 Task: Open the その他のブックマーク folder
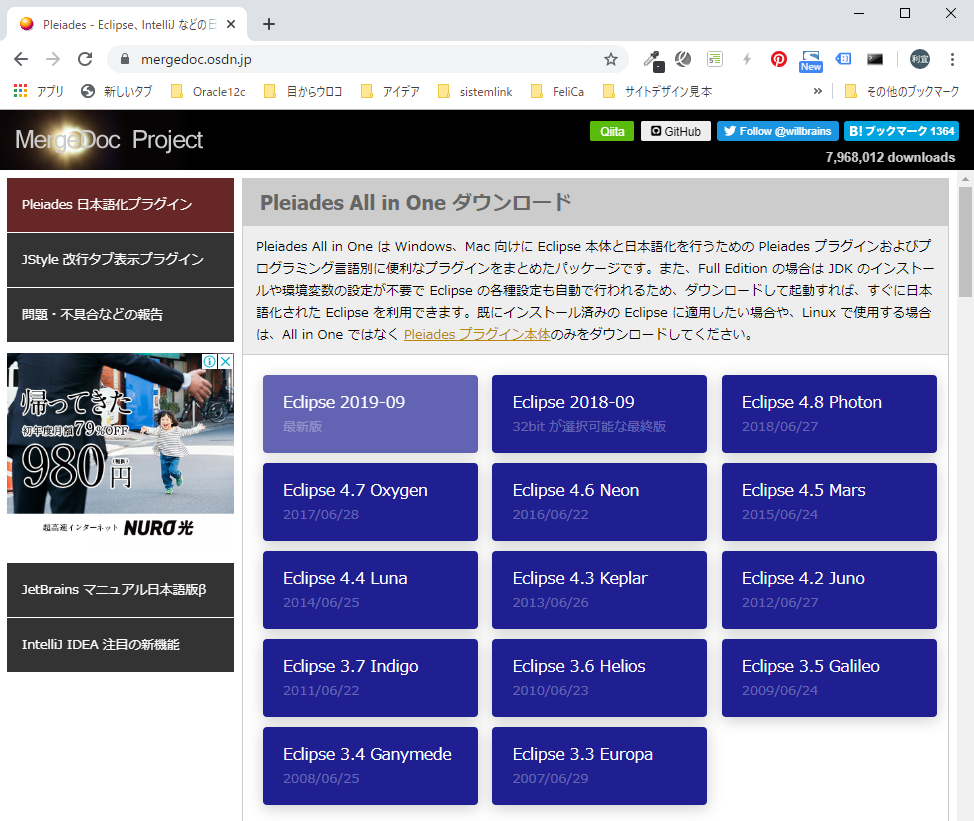click(x=902, y=91)
